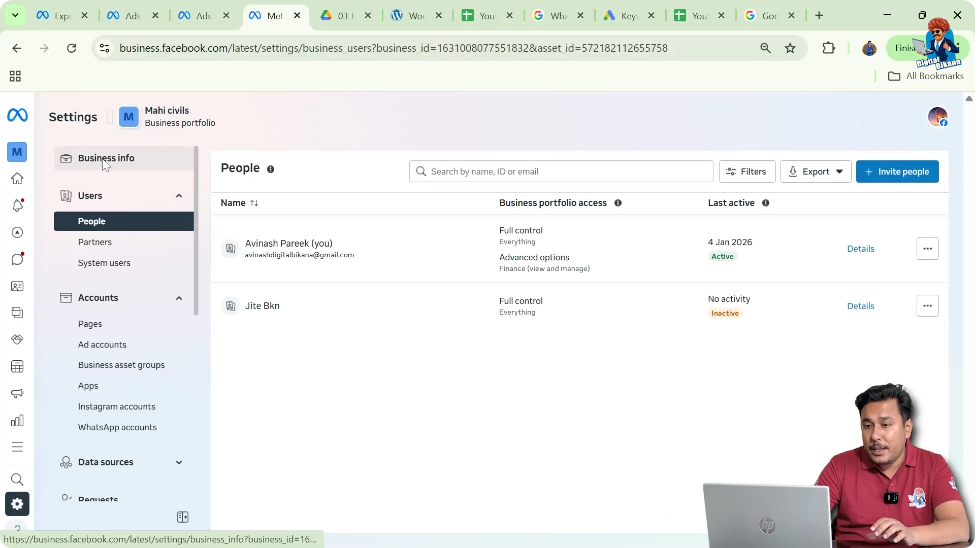
Task: Click the Meta logo in left rail
Action: point(17,115)
